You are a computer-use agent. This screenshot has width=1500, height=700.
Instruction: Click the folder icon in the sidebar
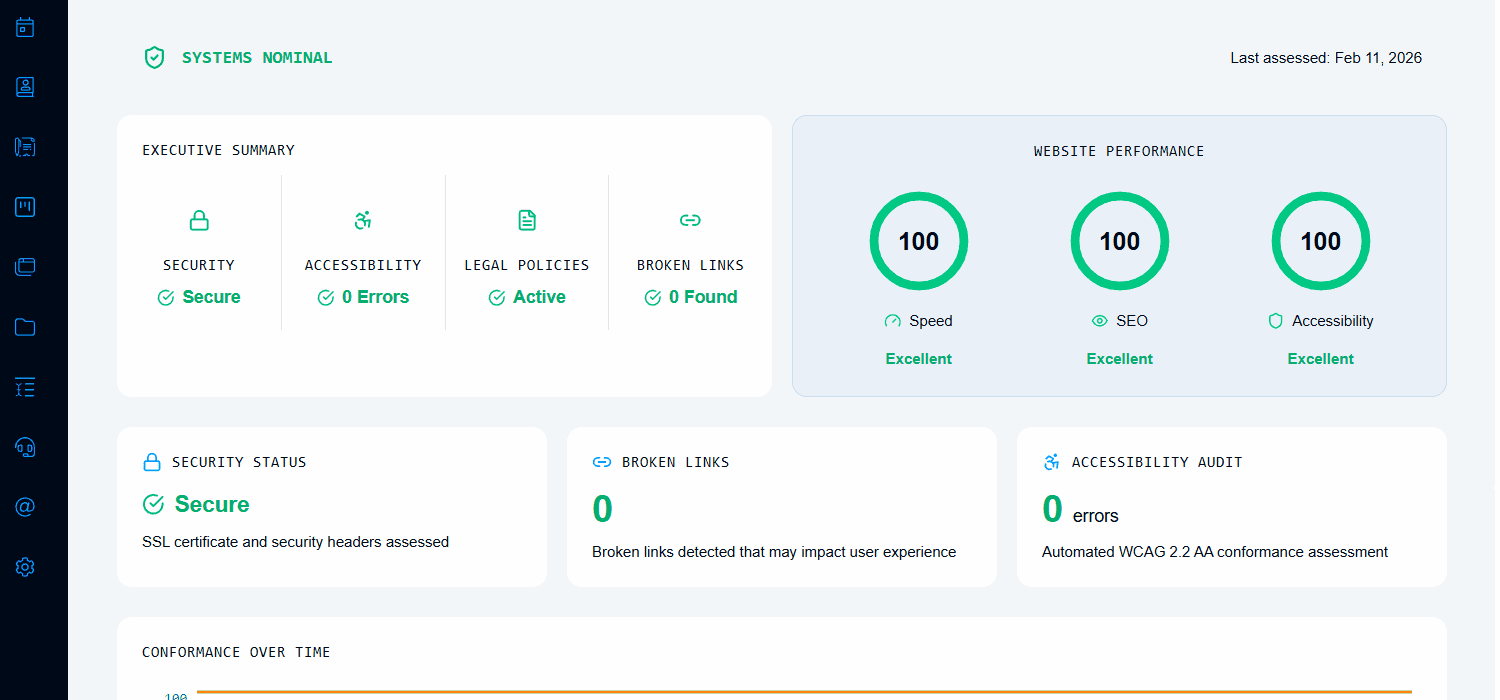25,327
